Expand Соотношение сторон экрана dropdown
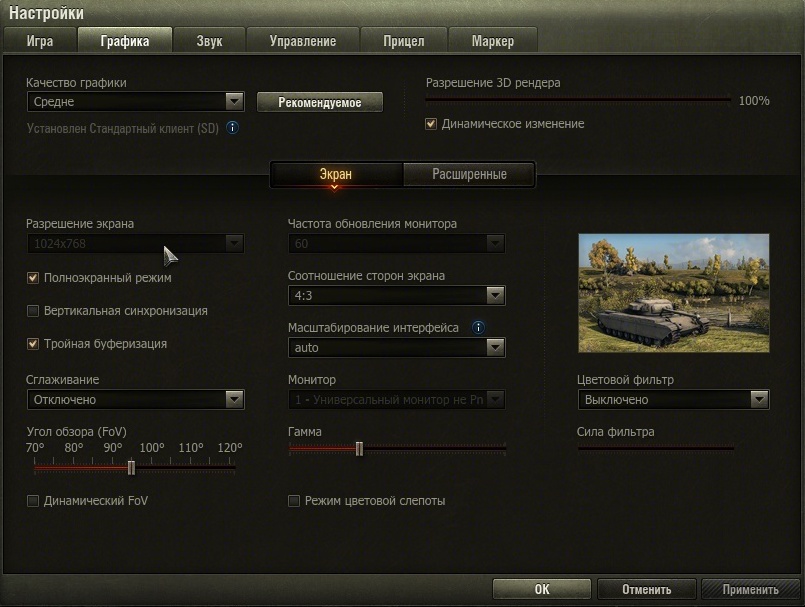Screen dimensions: 805x607 396,296
